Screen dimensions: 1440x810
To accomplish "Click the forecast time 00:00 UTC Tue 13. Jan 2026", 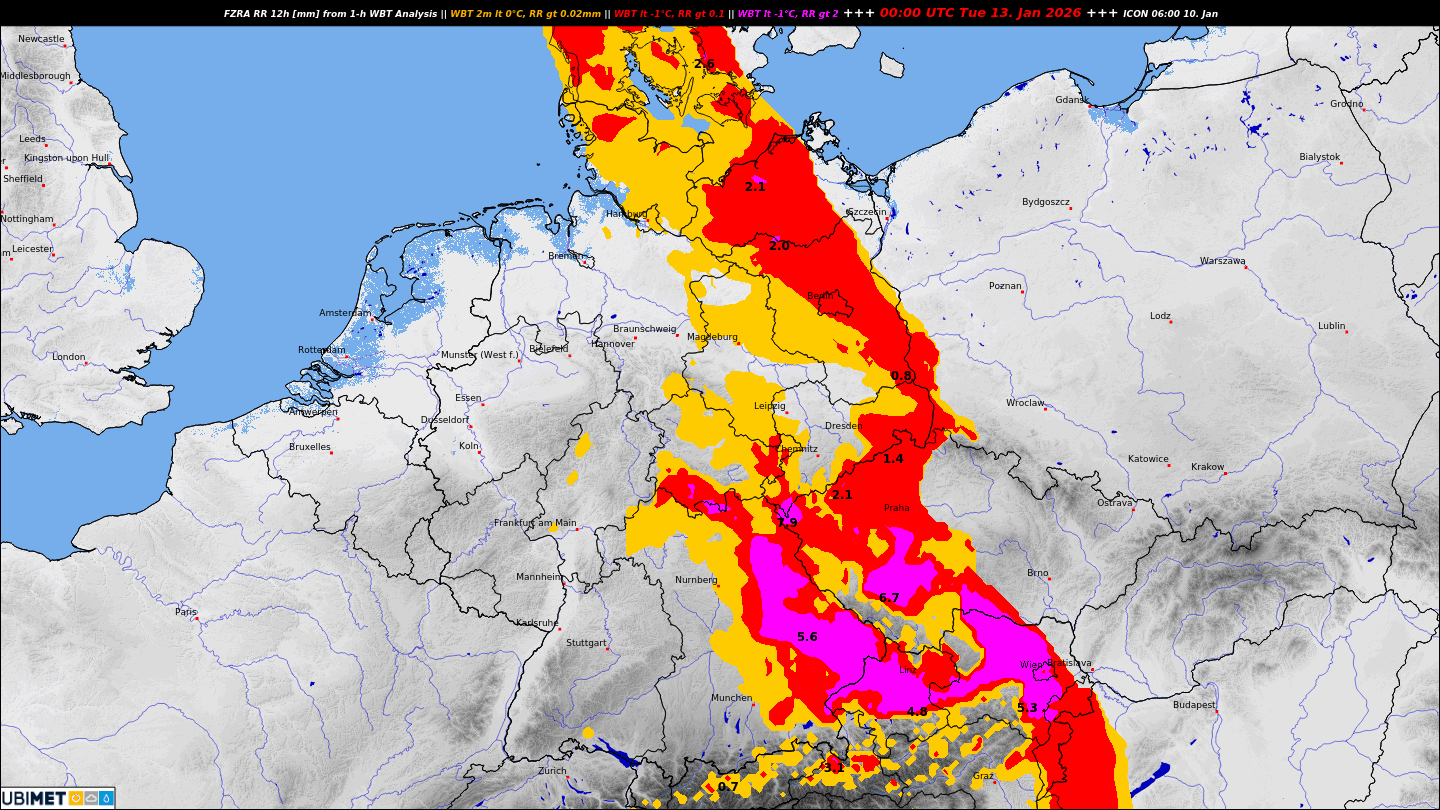I will [x=981, y=14].
